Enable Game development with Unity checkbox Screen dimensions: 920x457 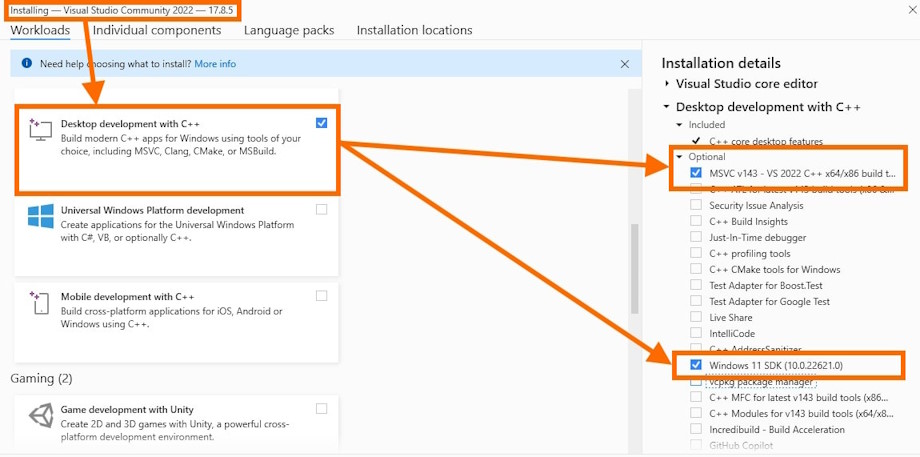pyautogui.click(x=321, y=408)
